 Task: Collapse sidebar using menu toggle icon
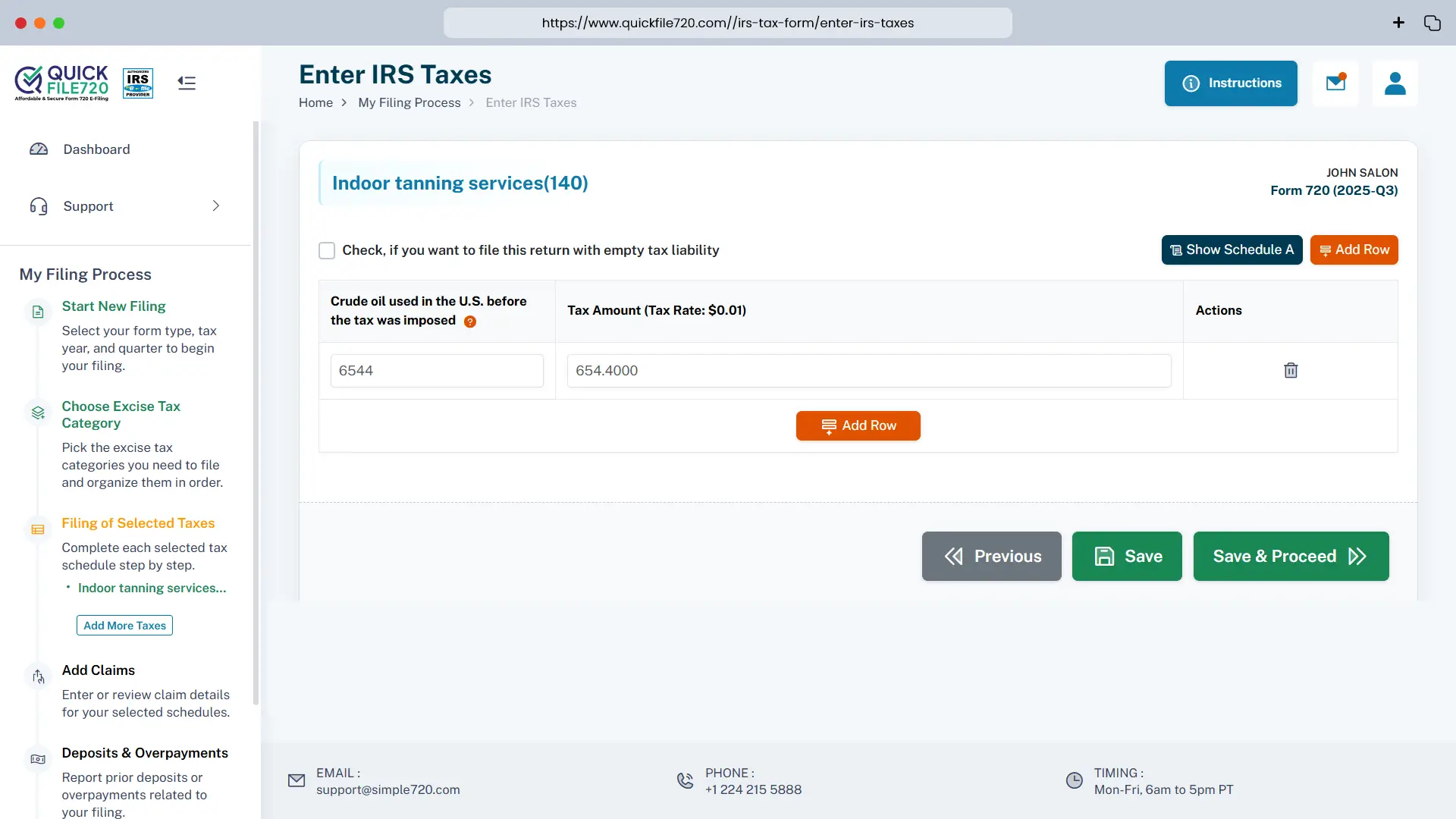187,83
